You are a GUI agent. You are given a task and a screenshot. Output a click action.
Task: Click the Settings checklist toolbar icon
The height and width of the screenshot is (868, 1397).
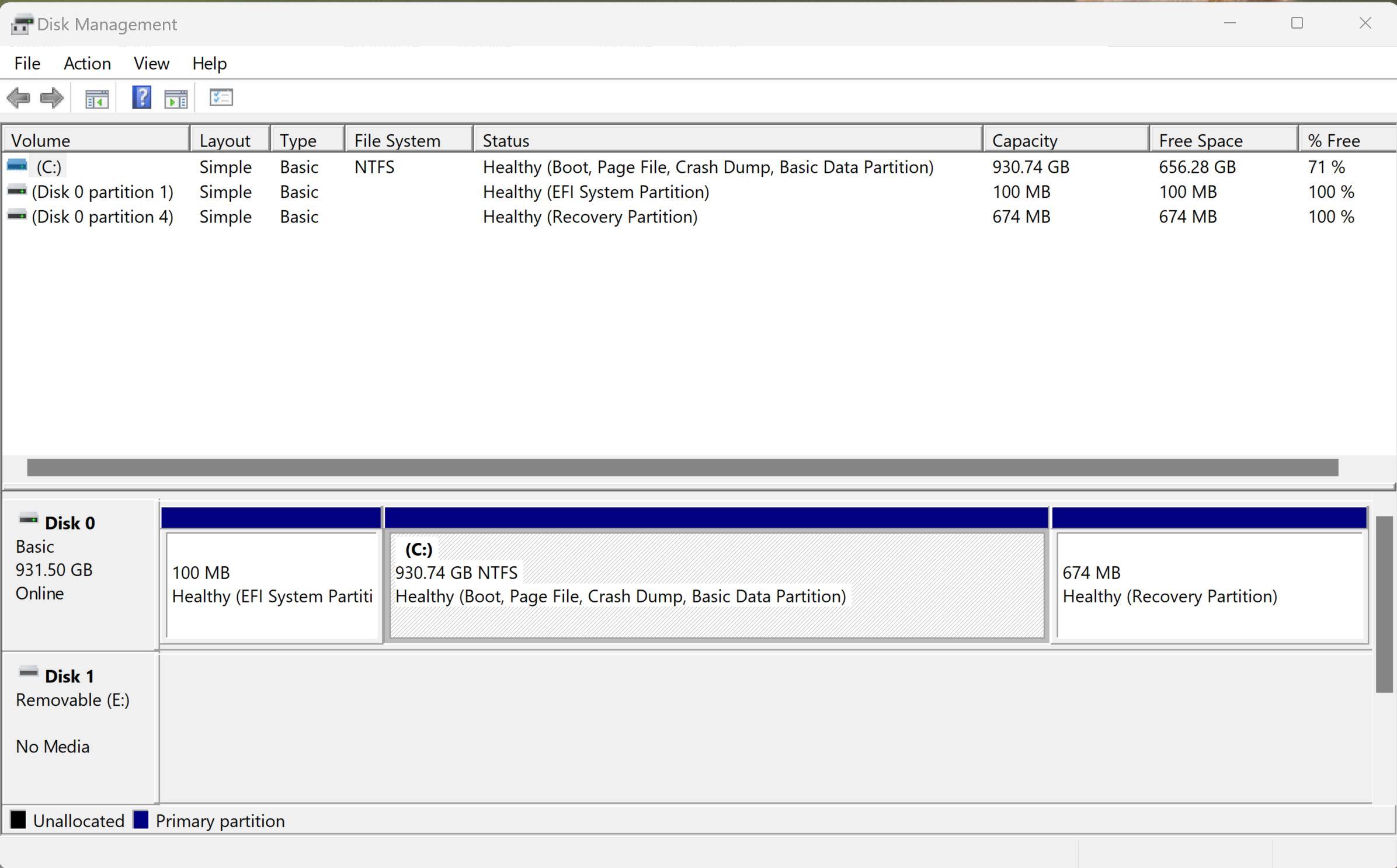click(221, 97)
